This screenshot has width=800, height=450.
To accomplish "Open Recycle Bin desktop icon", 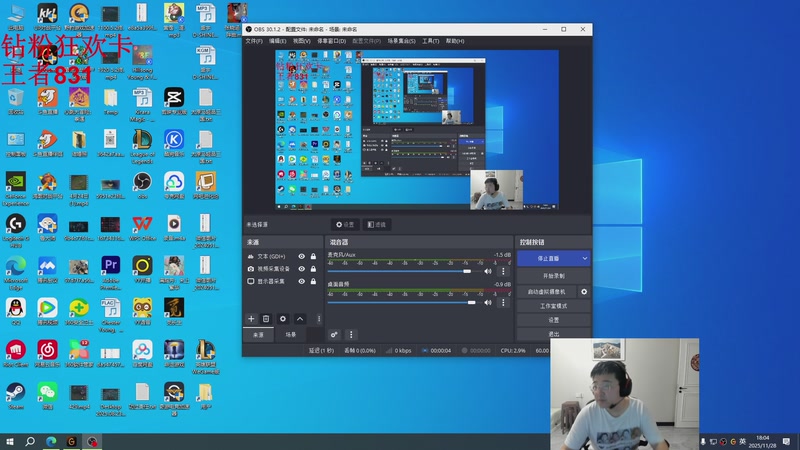I will click(x=16, y=101).
